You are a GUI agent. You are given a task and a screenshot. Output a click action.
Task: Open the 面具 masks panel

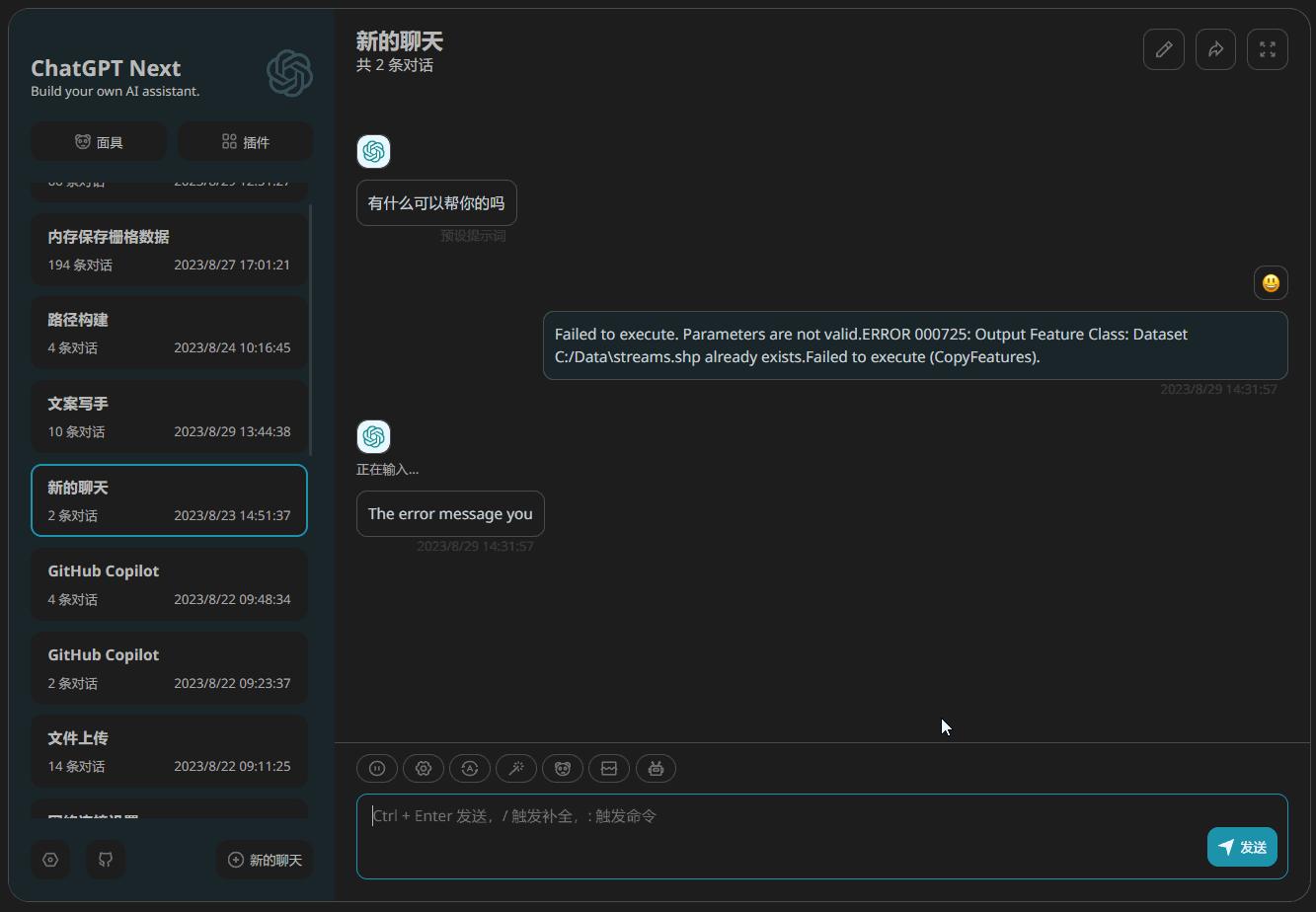[x=98, y=141]
